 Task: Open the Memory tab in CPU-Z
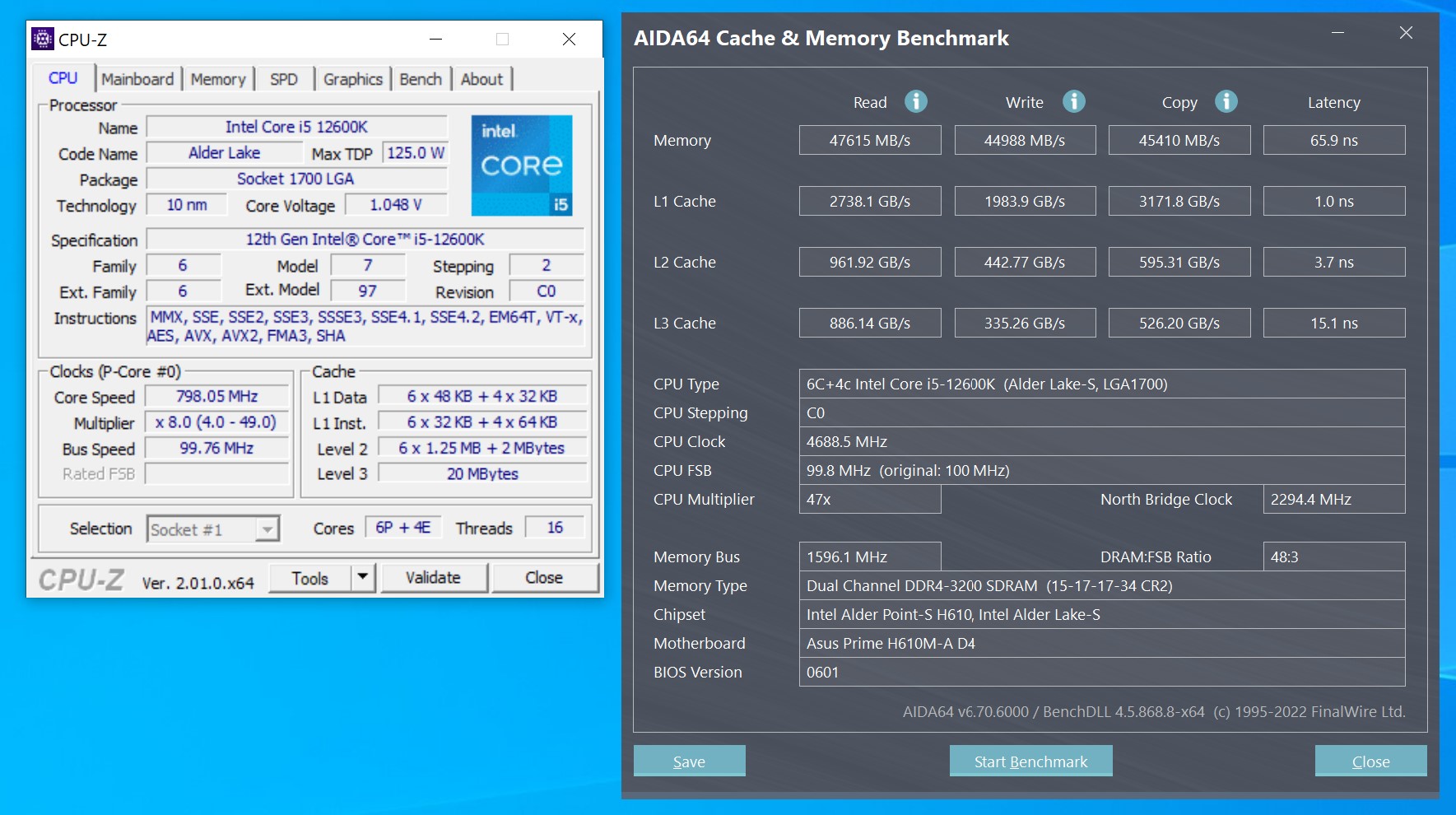[218, 79]
